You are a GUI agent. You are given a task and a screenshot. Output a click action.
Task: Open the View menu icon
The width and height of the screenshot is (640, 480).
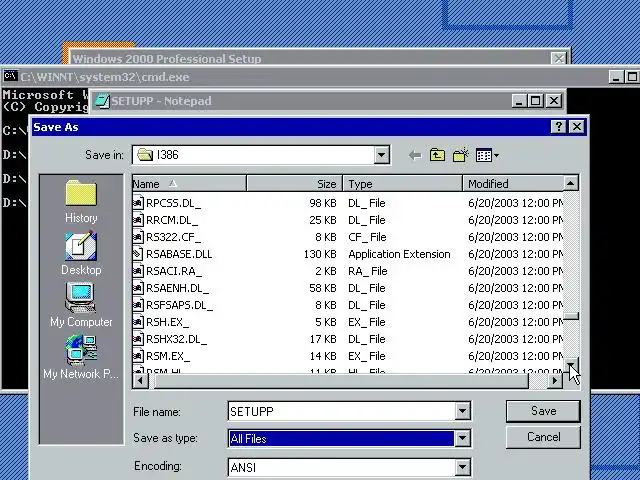point(487,155)
